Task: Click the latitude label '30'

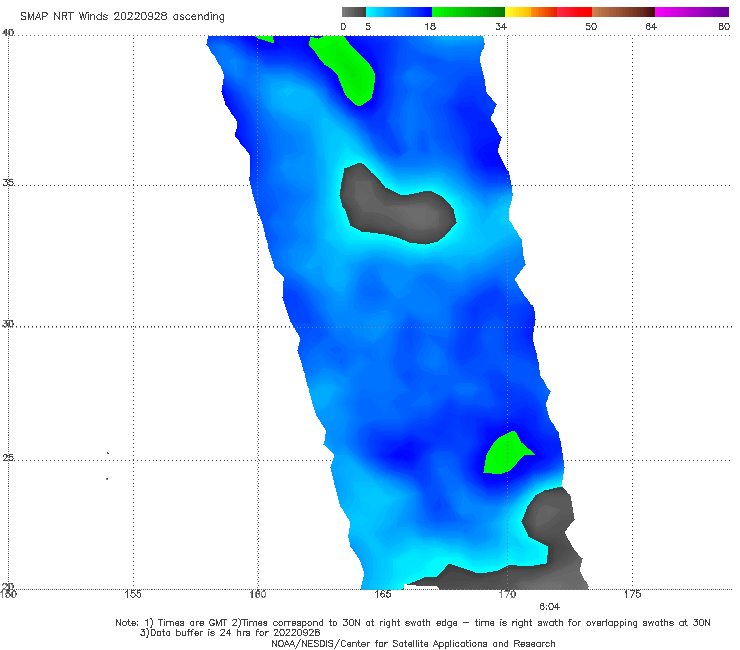Action: click(x=8, y=324)
